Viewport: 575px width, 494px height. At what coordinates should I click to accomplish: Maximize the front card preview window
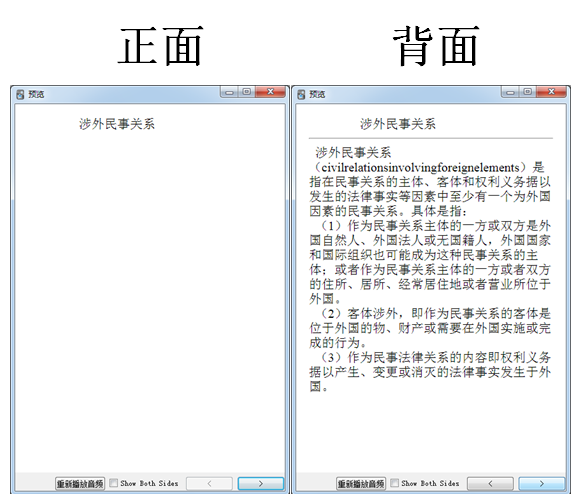(247, 92)
